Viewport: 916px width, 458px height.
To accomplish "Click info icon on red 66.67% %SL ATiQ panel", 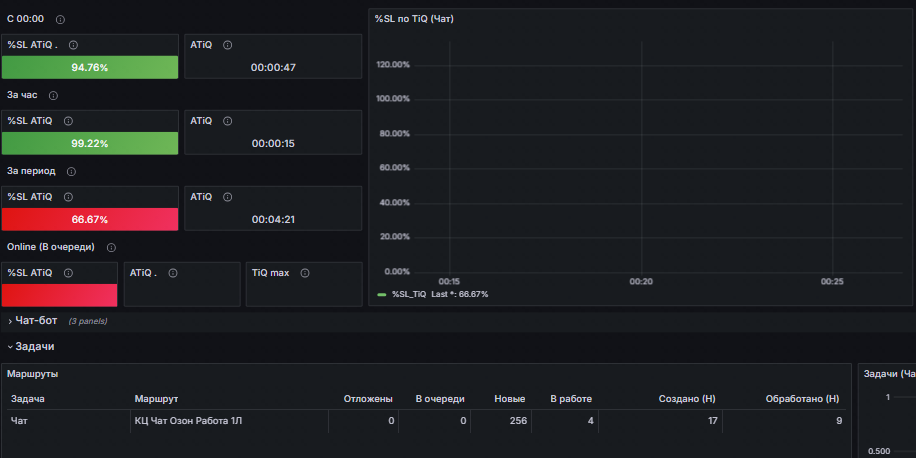I will coord(68,197).
